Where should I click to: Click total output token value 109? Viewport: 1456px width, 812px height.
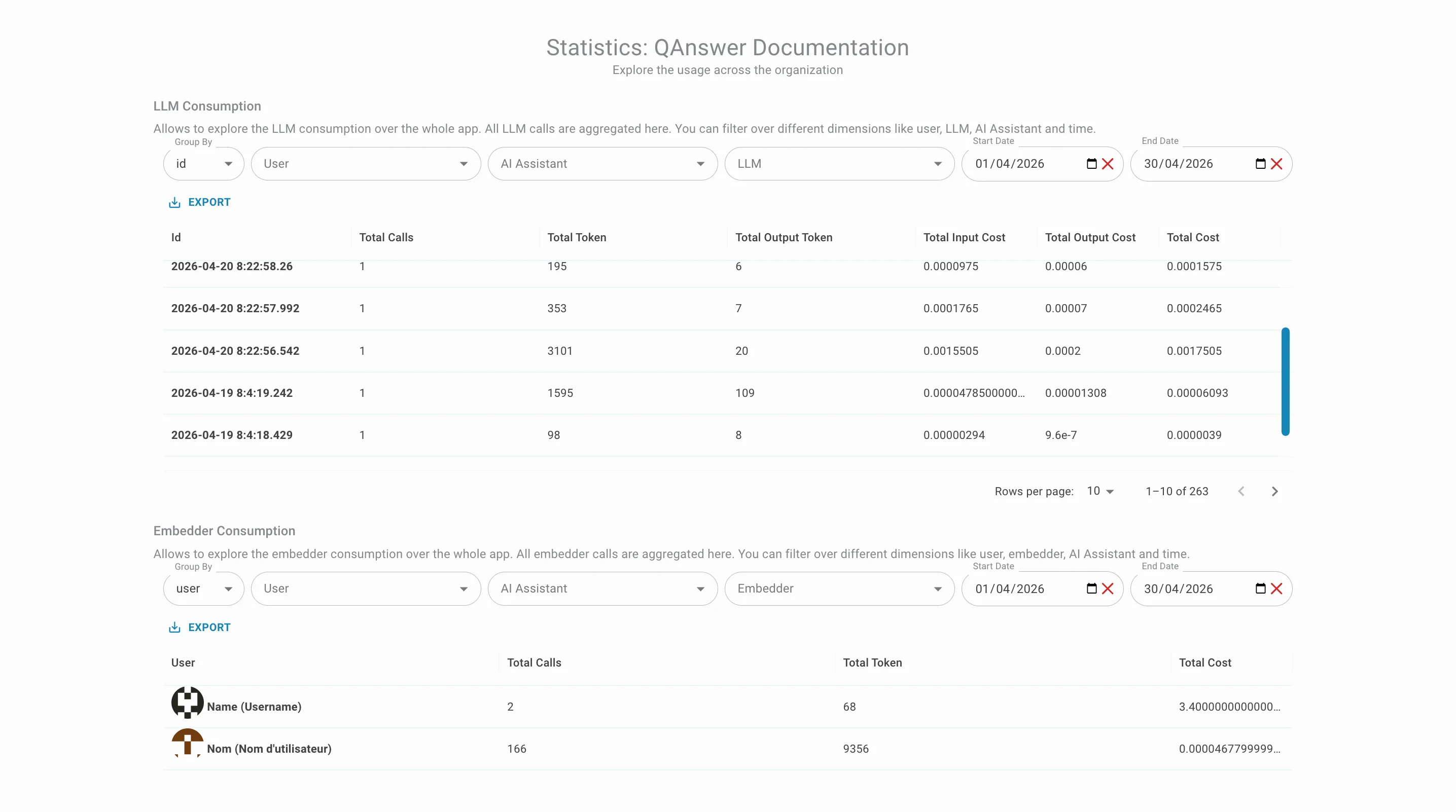[x=745, y=393]
